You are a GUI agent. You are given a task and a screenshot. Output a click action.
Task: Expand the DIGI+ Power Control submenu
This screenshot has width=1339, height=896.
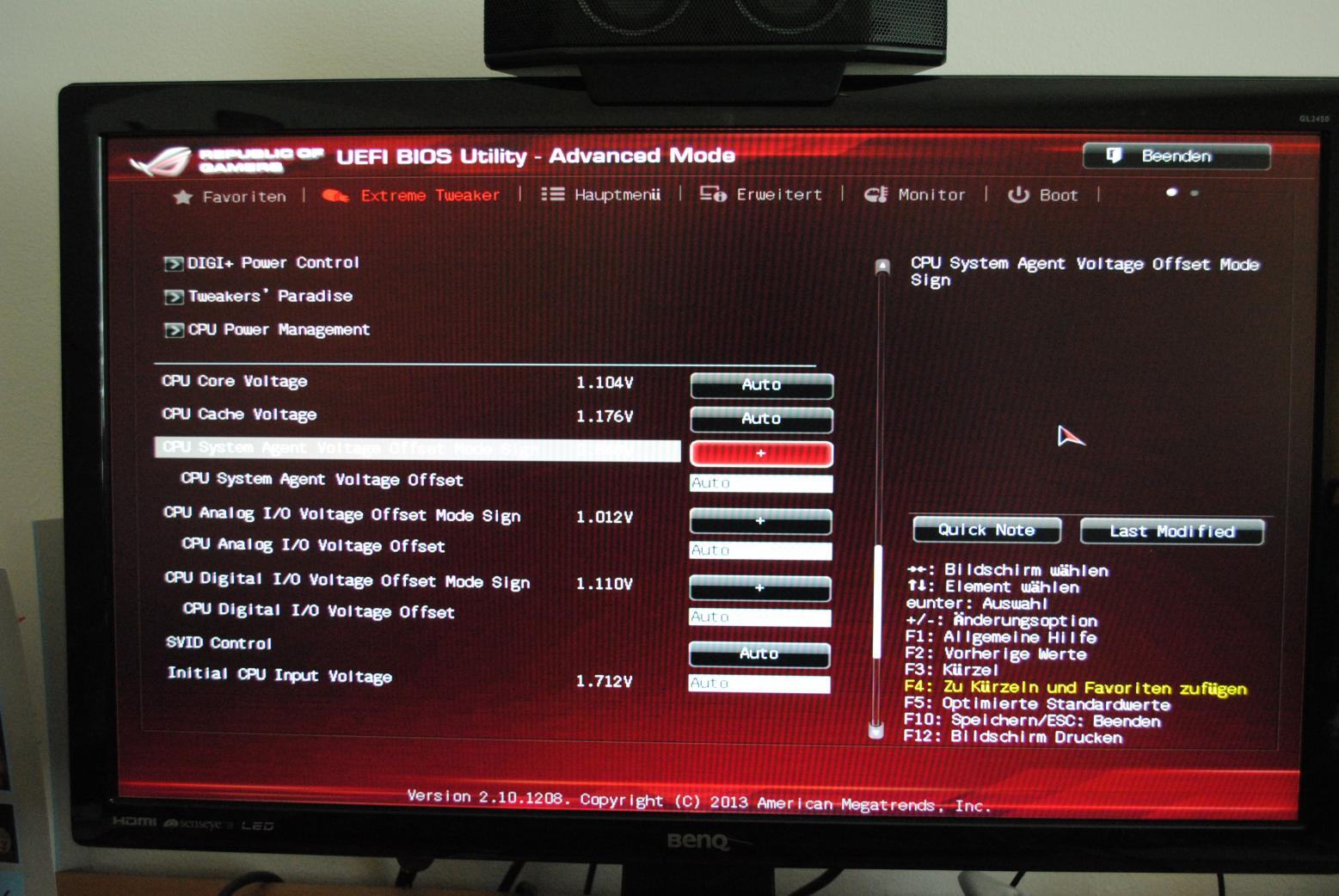click(x=261, y=262)
